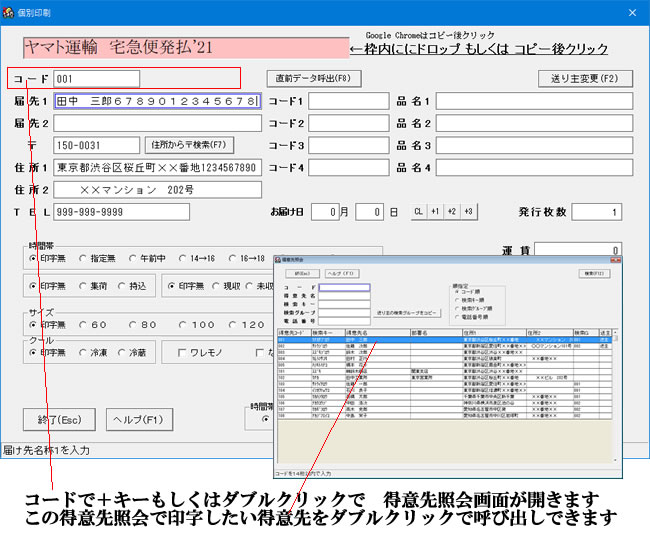This screenshot has height=550, width=650.
Task: Click the 終了(Esc) button
Action: tap(58, 419)
